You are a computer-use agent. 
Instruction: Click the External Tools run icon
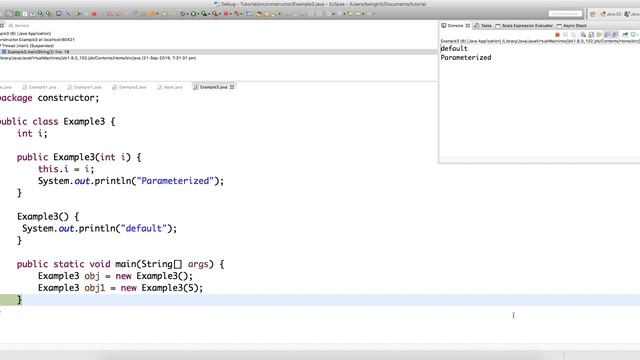click(215, 13)
